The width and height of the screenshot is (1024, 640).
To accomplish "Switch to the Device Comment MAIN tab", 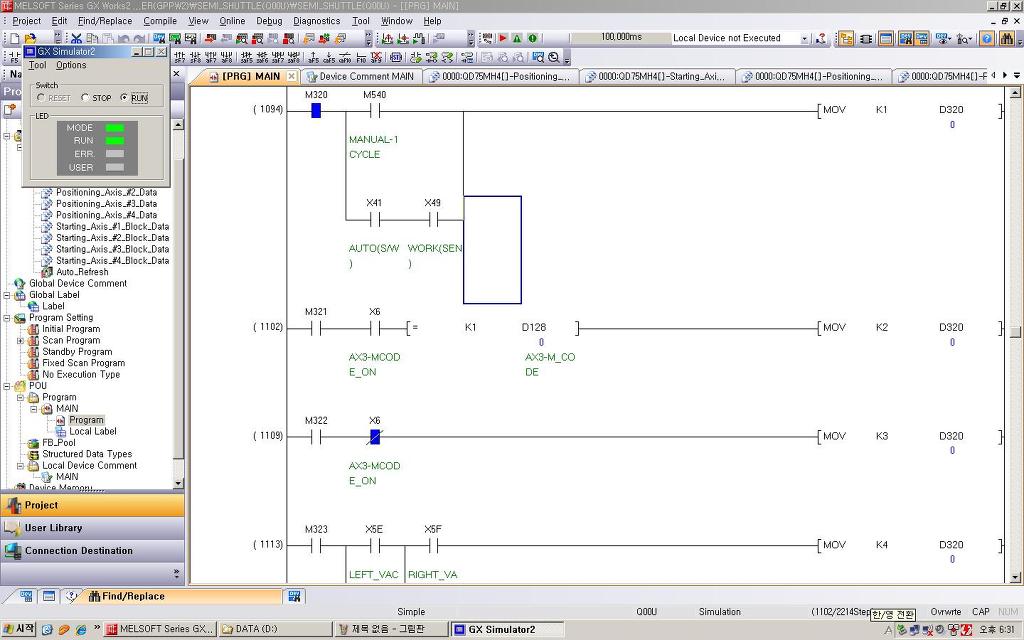I will click(x=360, y=76).
